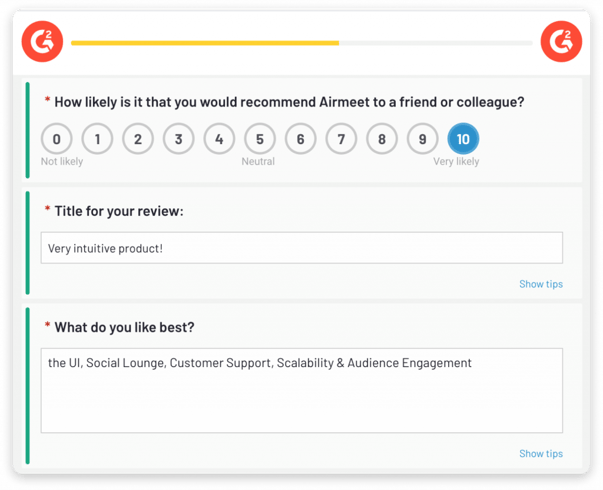603x490 pixels.
Task: Click the right G2 logo icon
Action: point(561,42)
